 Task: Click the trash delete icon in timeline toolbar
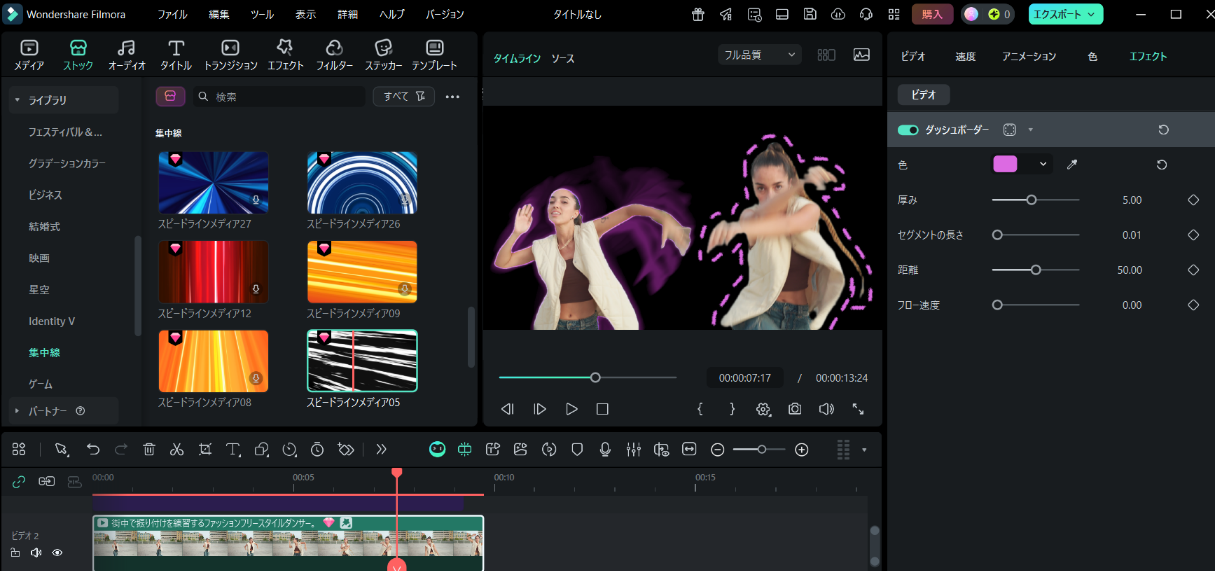coord(149,450)
